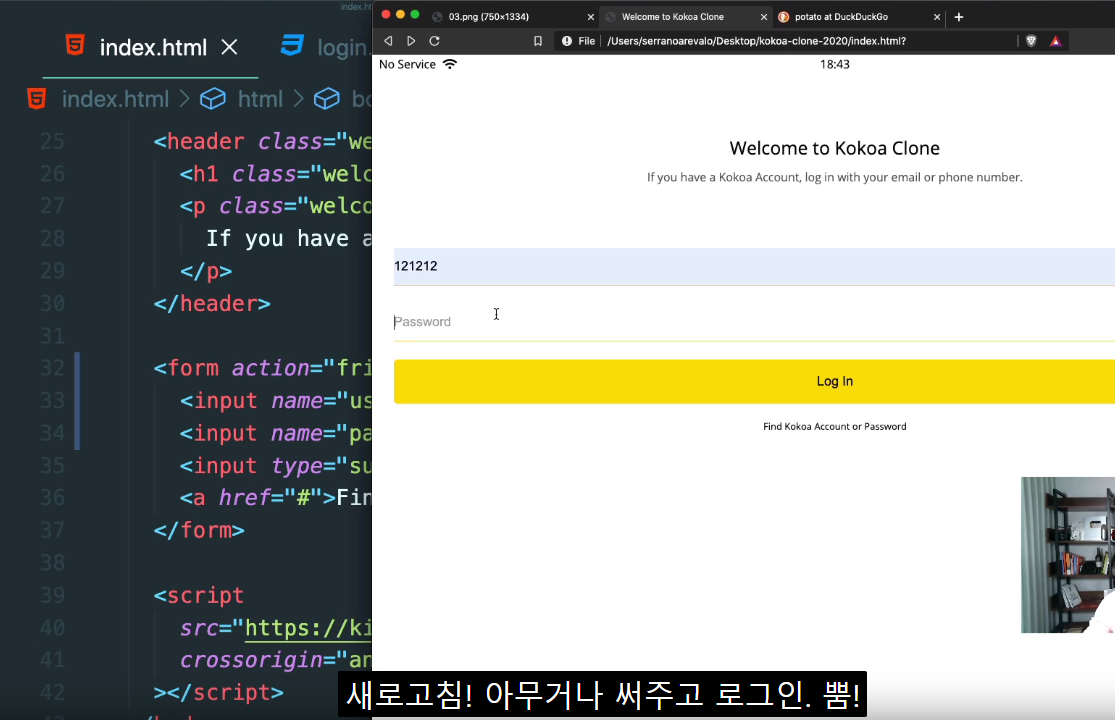Close the Welcome to Kokoa Clone tab
This screenshot has width=1115, height=720.
tap(764, 17)
